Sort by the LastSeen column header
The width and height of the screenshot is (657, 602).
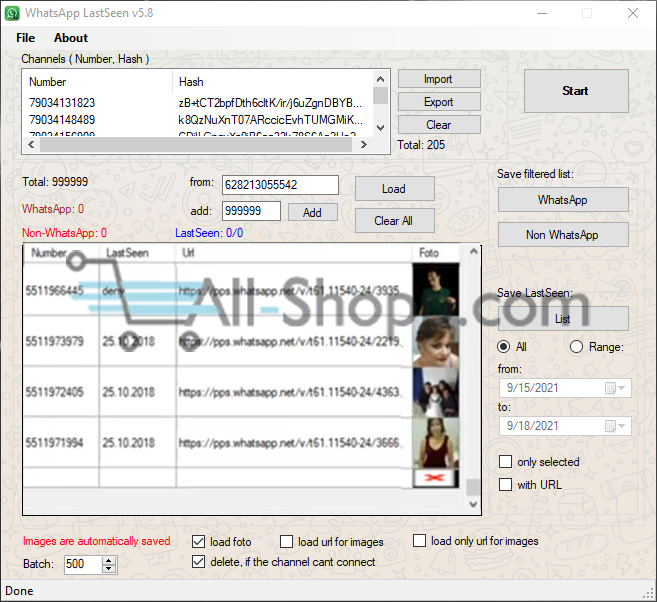(x=127, y=253)
